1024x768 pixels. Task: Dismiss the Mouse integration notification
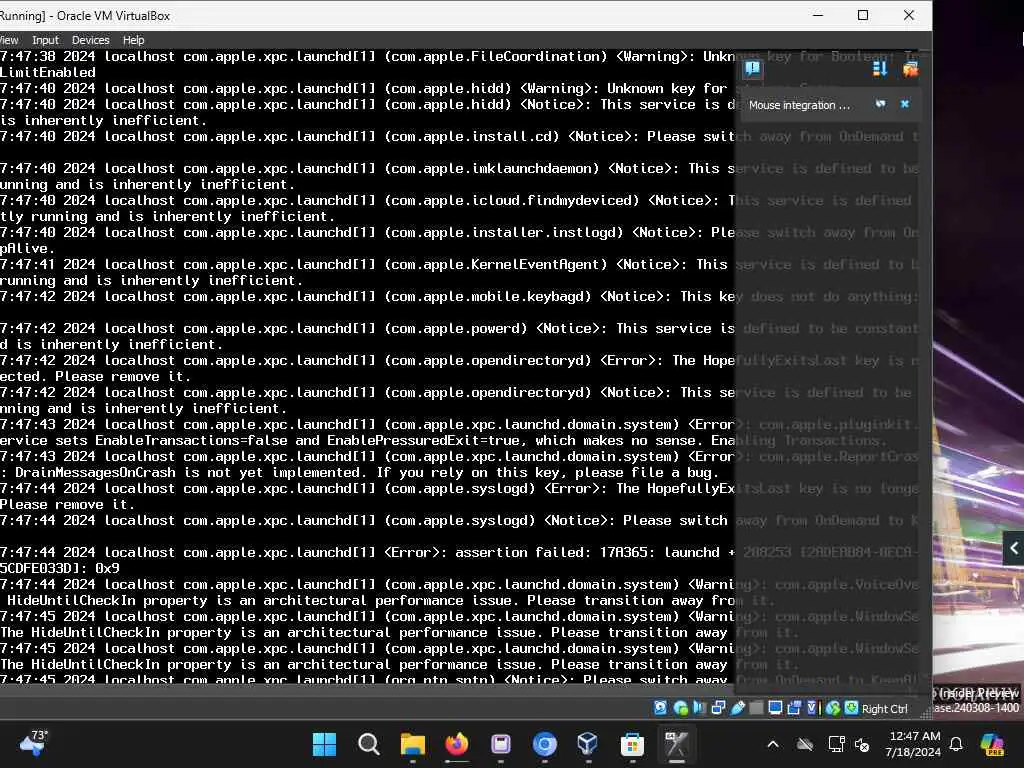click(904, 104)
